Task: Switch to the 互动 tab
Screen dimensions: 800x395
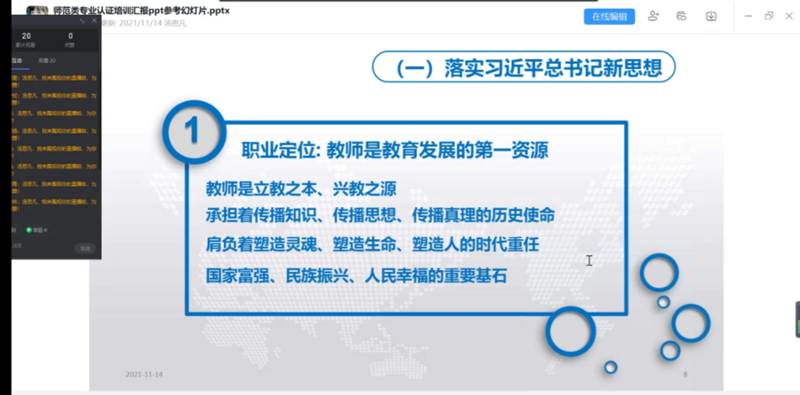Action: pos(17,61)
